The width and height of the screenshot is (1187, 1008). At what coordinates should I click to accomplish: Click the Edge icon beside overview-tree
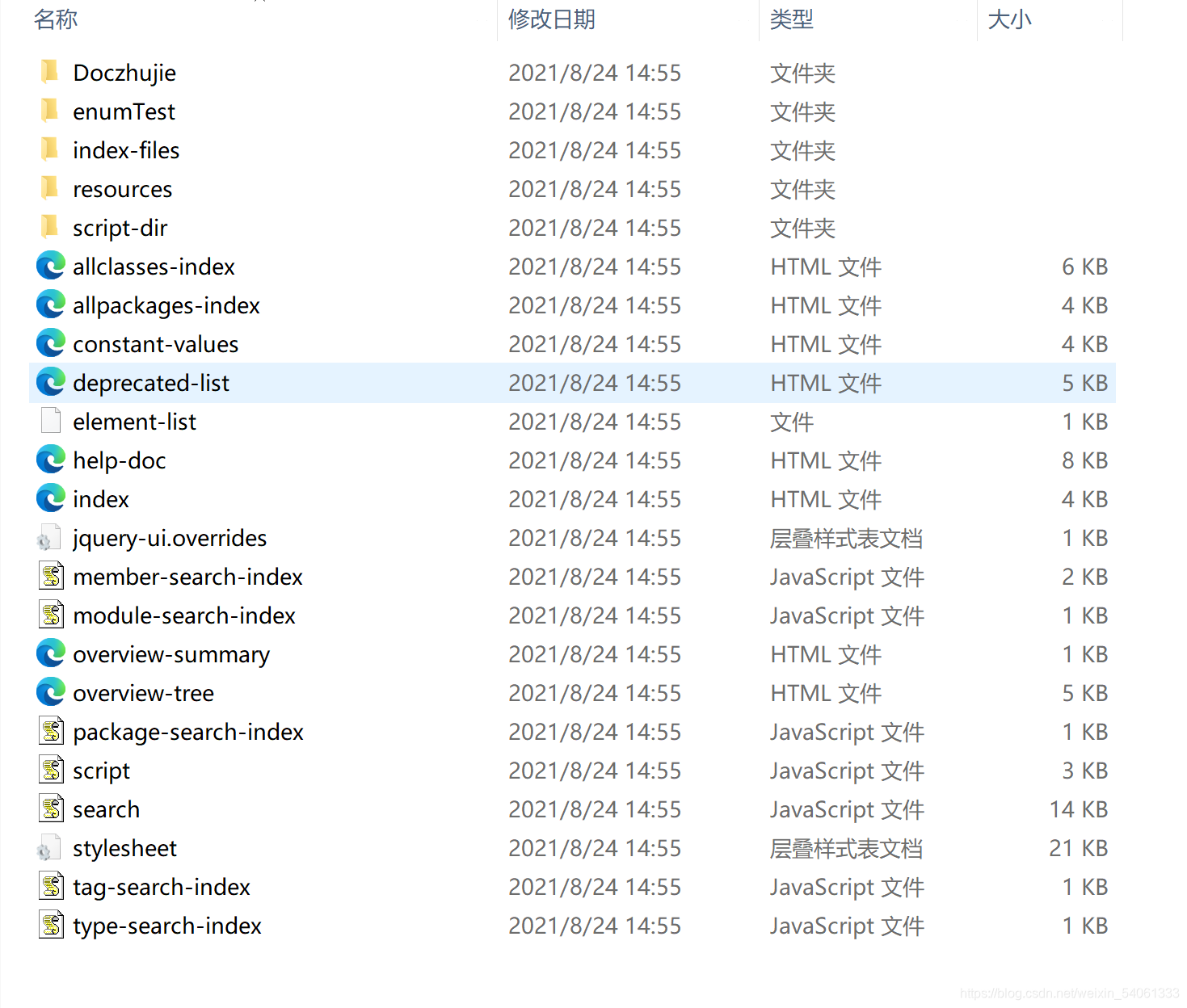51,692
